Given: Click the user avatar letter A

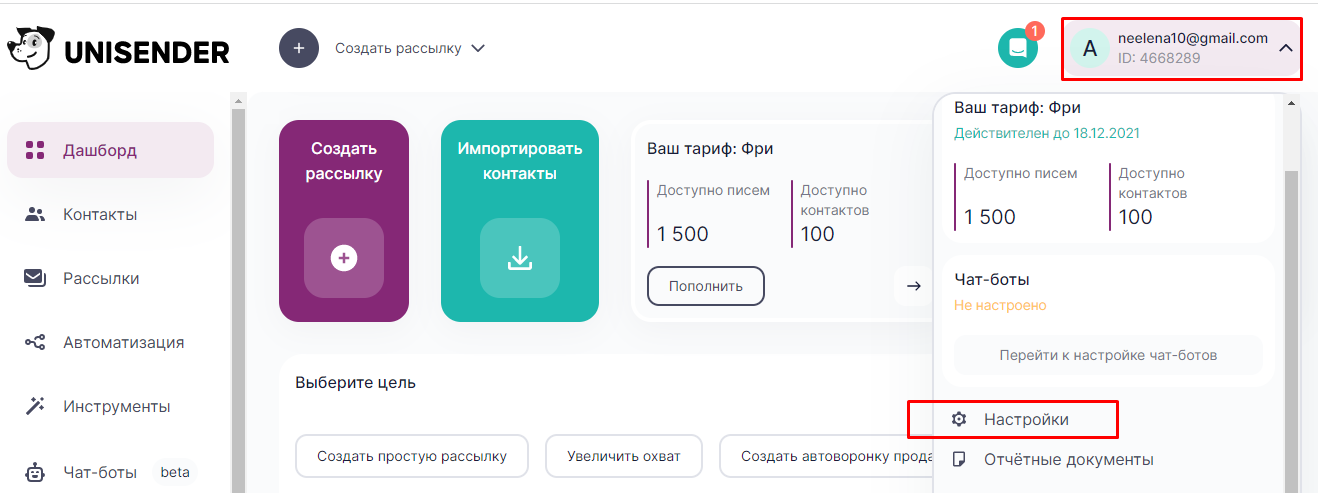Looking at the screenshot, I should (1090, 48).
